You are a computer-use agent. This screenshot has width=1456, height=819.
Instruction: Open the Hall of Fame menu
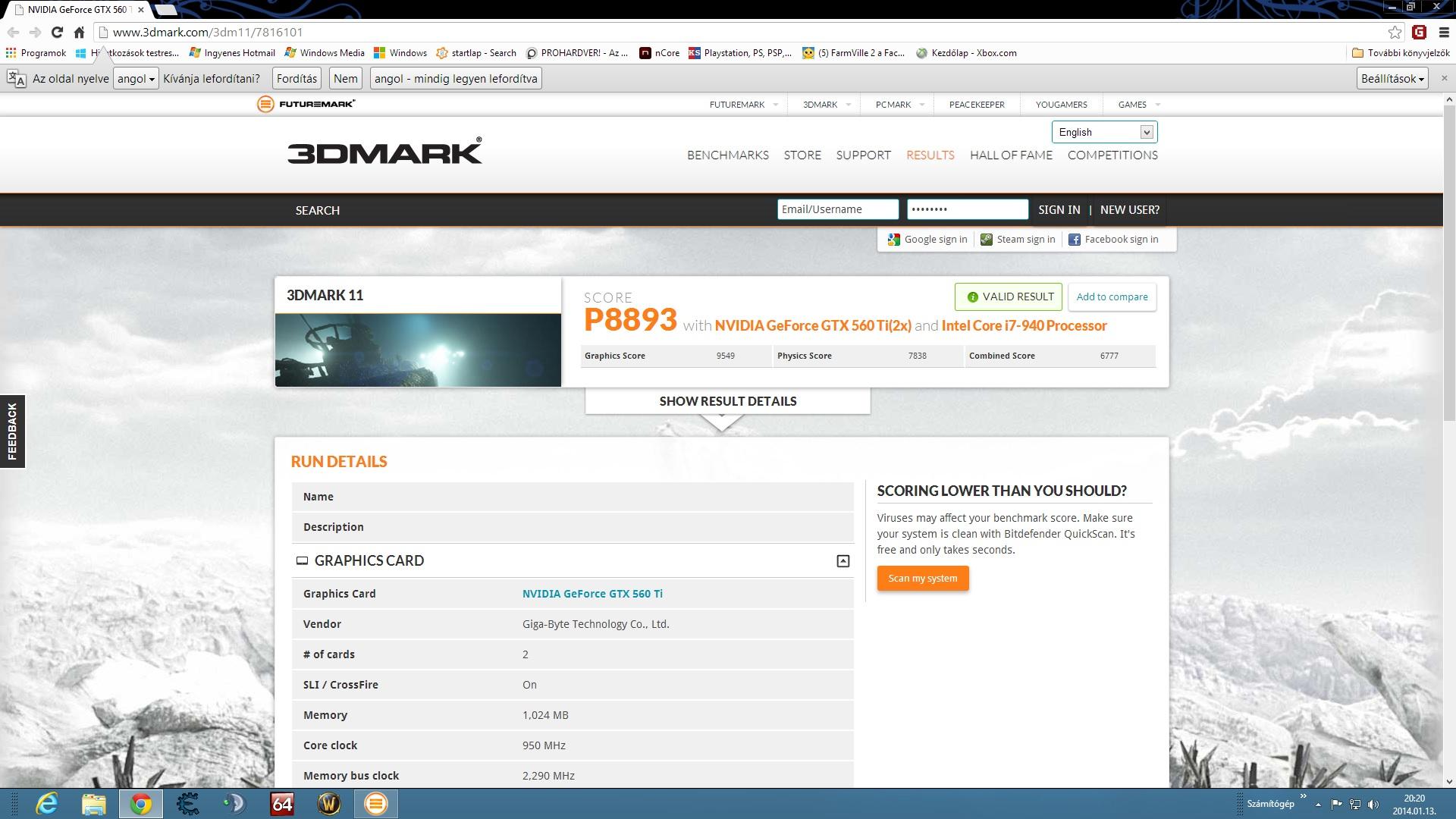(1011, 155)
